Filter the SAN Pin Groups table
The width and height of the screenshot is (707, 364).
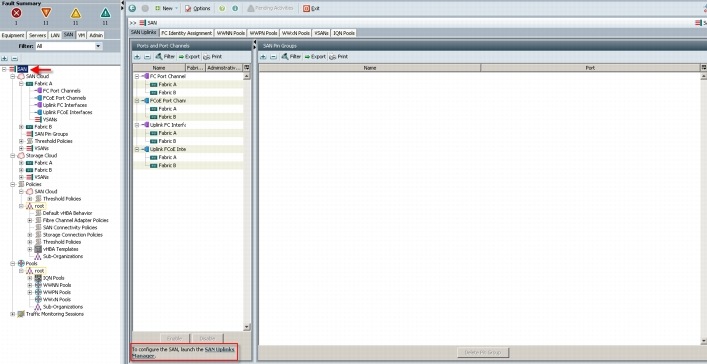[x=291, y=57]
